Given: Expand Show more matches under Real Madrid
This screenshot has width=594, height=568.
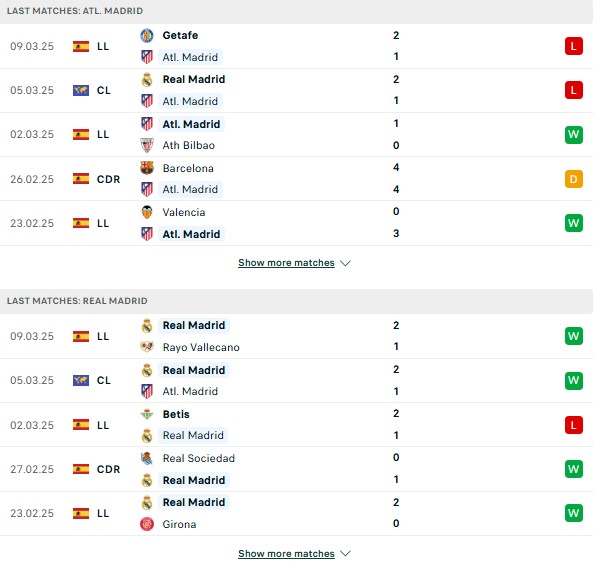Looking at the screenshot, I should pos(286,554).
